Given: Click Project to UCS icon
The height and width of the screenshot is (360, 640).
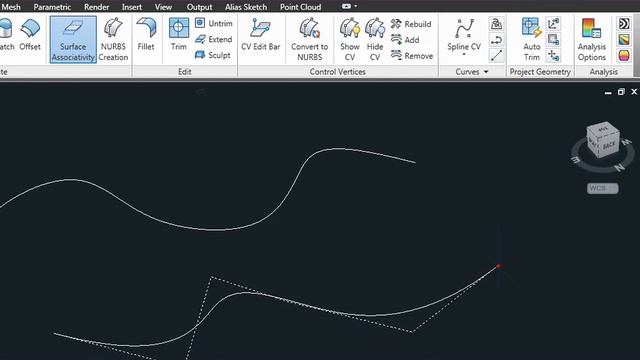Looking at the screenshot, I should pos(553,24).
